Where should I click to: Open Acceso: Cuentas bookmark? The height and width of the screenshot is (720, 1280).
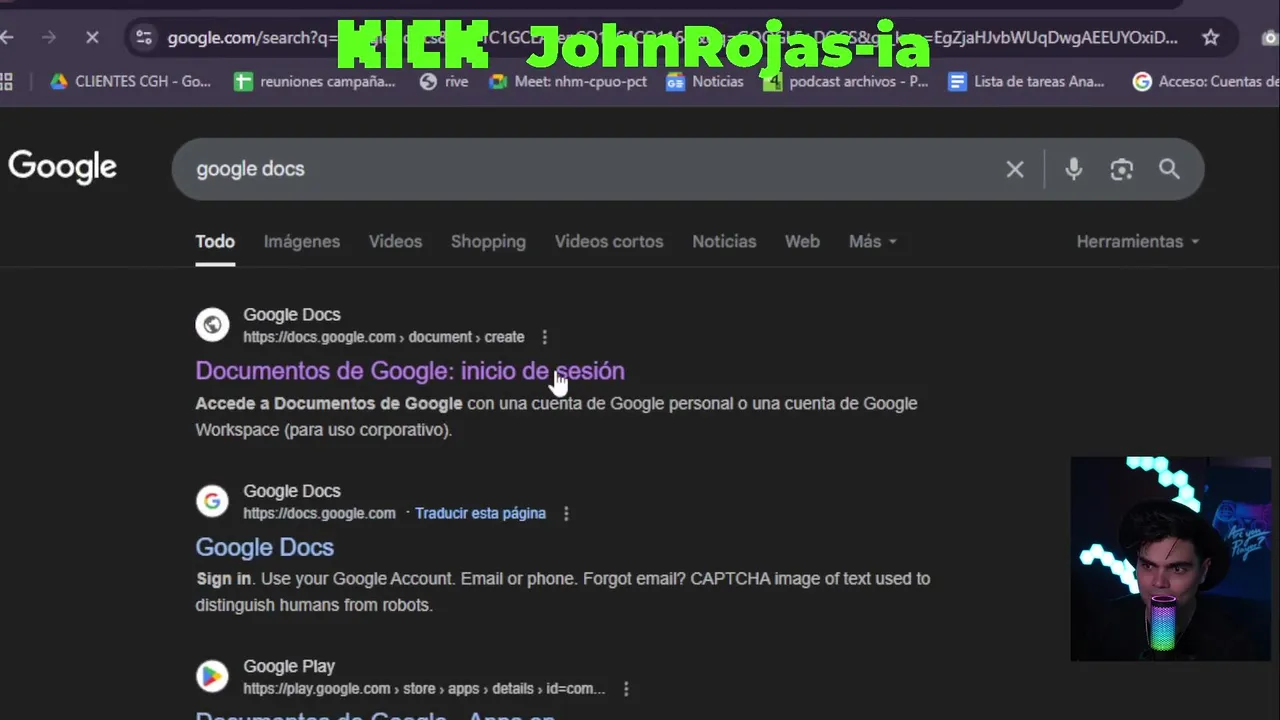pyautogui.click(x=1206, y=81)
